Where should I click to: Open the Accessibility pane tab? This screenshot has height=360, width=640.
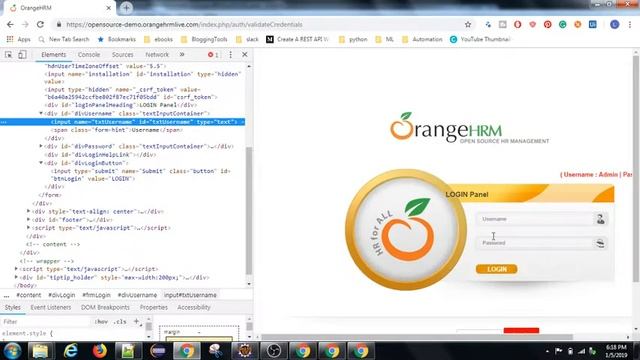[x=194, y=307]
